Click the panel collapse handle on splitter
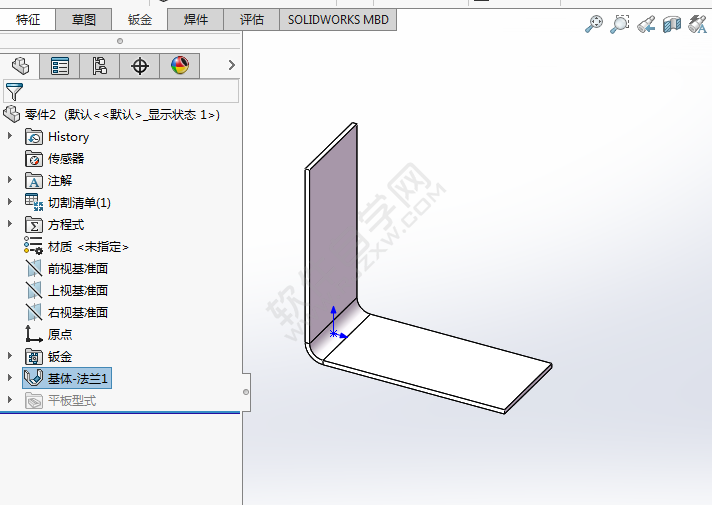The image size is (712, 505). tap(246, 392)
